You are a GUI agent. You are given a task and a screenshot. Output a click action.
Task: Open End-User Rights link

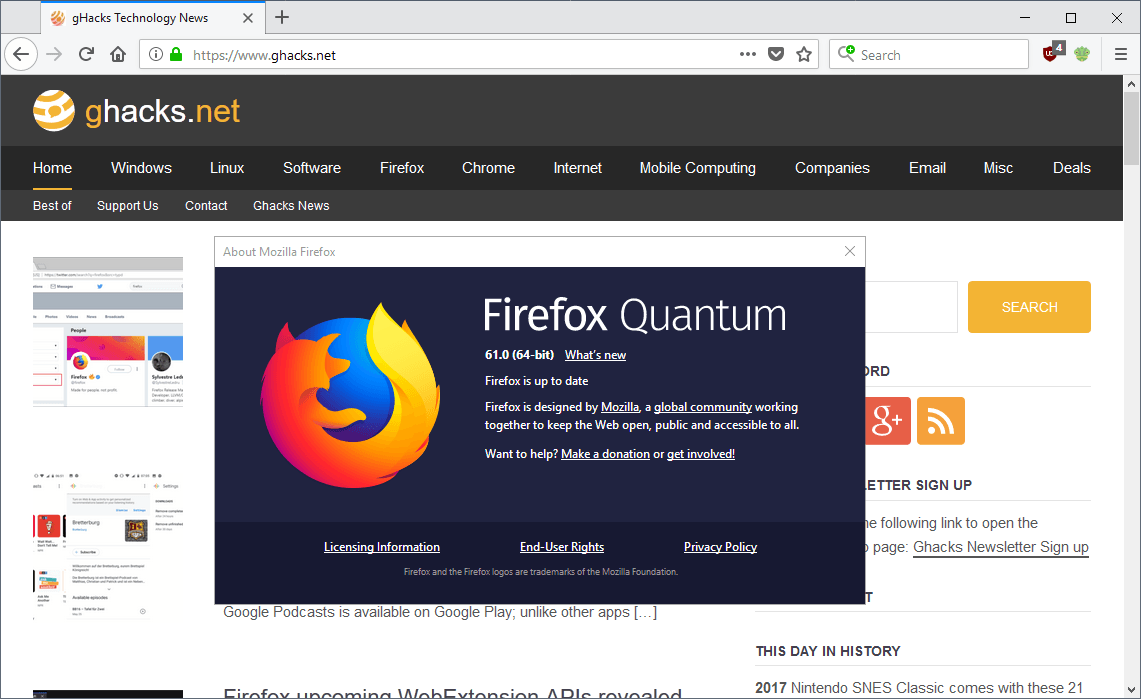pos(562,547)
